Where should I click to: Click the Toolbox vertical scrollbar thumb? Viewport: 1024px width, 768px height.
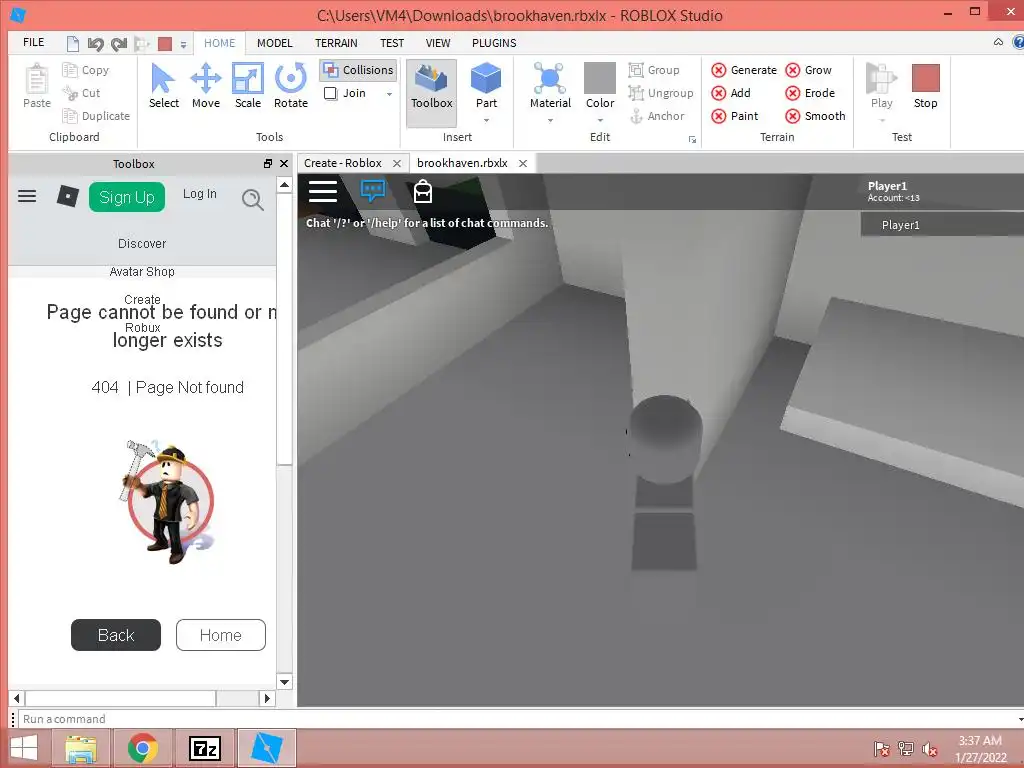coord(284,329)
